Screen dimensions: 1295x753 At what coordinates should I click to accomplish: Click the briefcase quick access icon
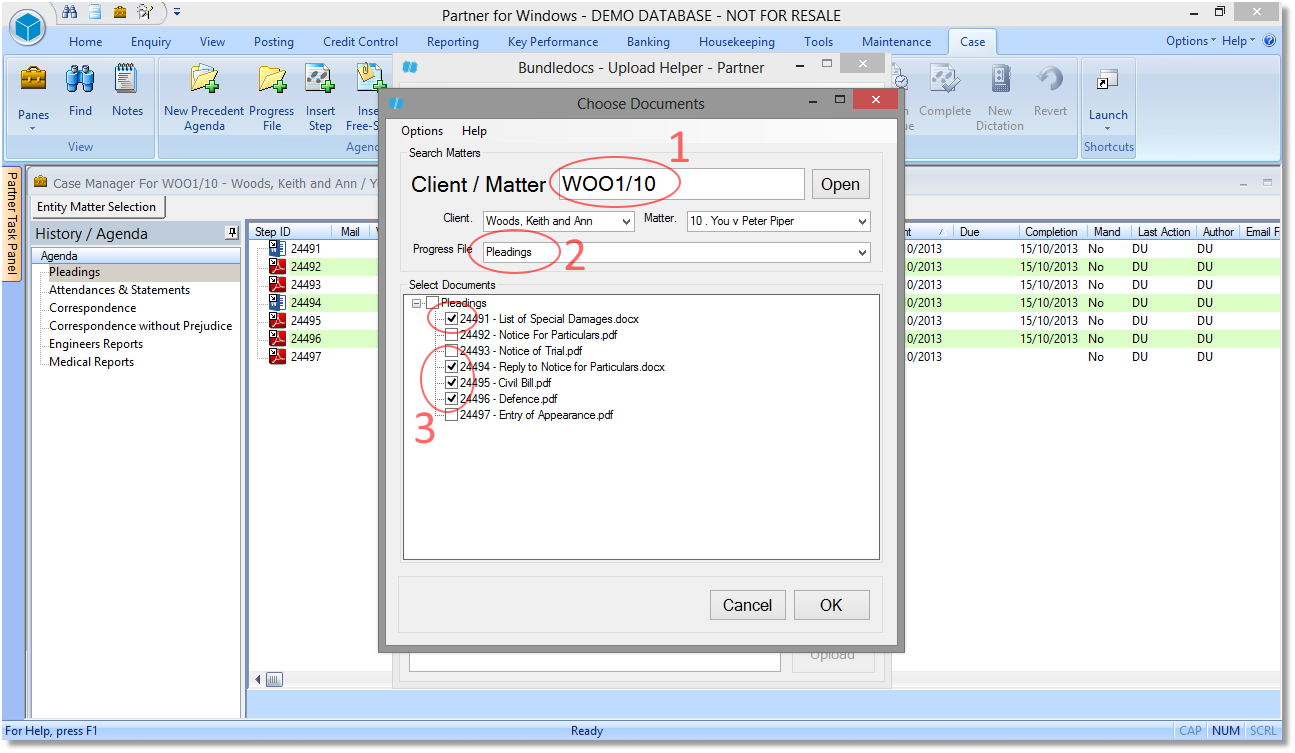(120, 12)
